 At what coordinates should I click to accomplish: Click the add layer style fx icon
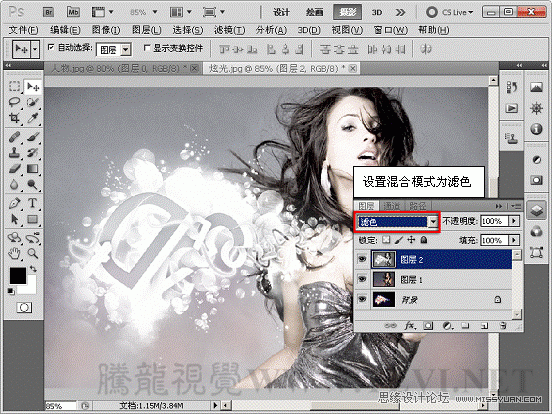(x=409, y=326)
